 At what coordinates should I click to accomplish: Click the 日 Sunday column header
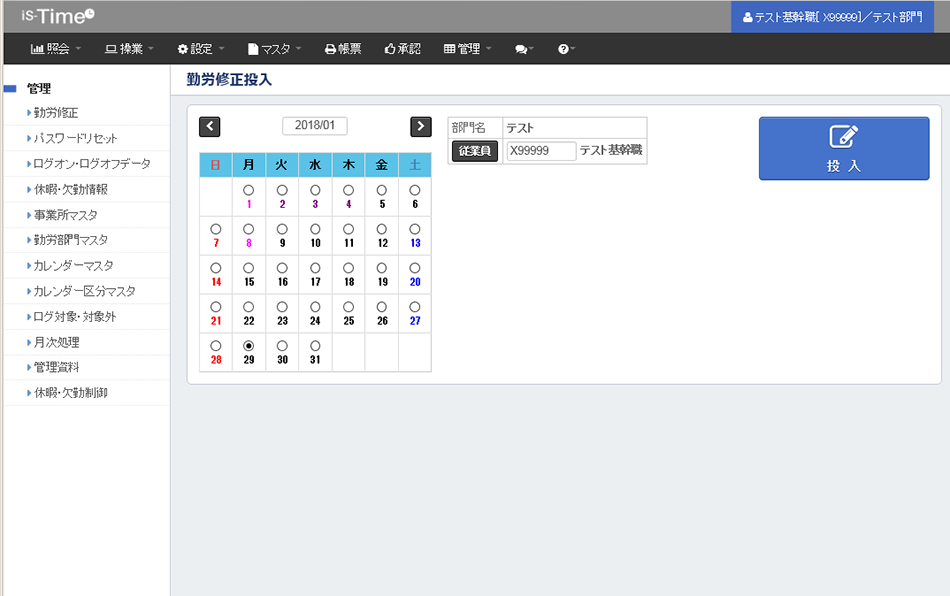[x=216, y=165]
